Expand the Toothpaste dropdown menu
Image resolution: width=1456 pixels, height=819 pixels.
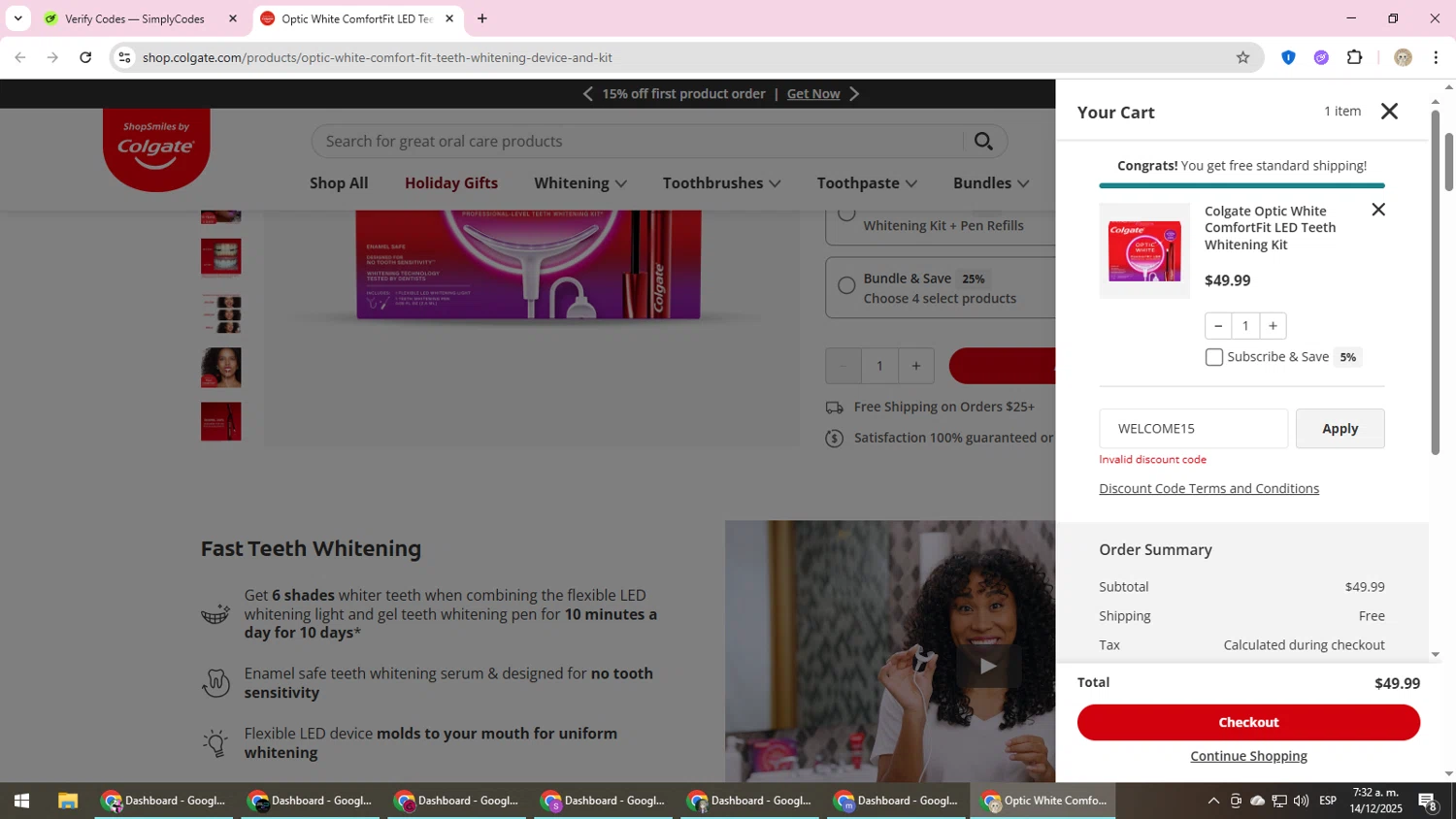coord(867,183)
